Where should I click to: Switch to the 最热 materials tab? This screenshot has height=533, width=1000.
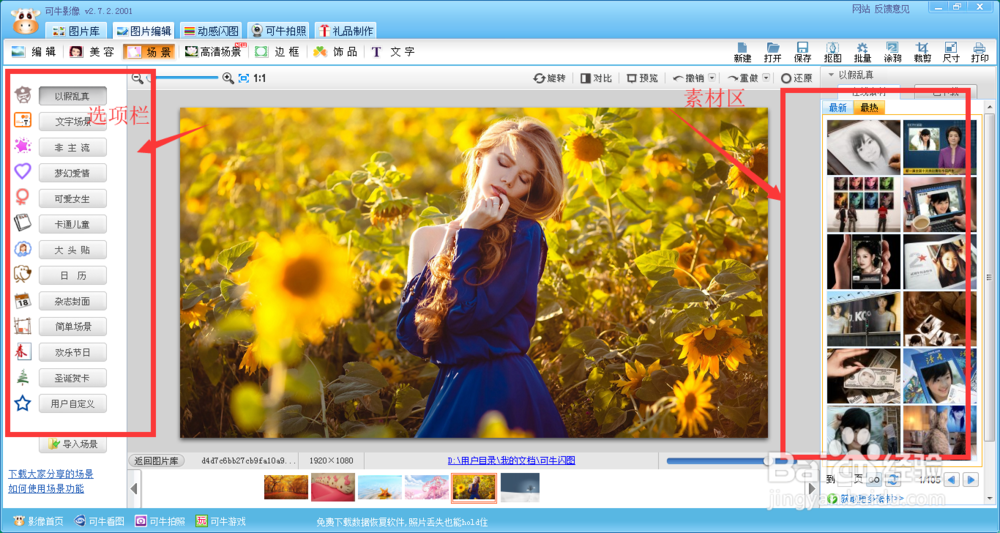tap(869, 108)
